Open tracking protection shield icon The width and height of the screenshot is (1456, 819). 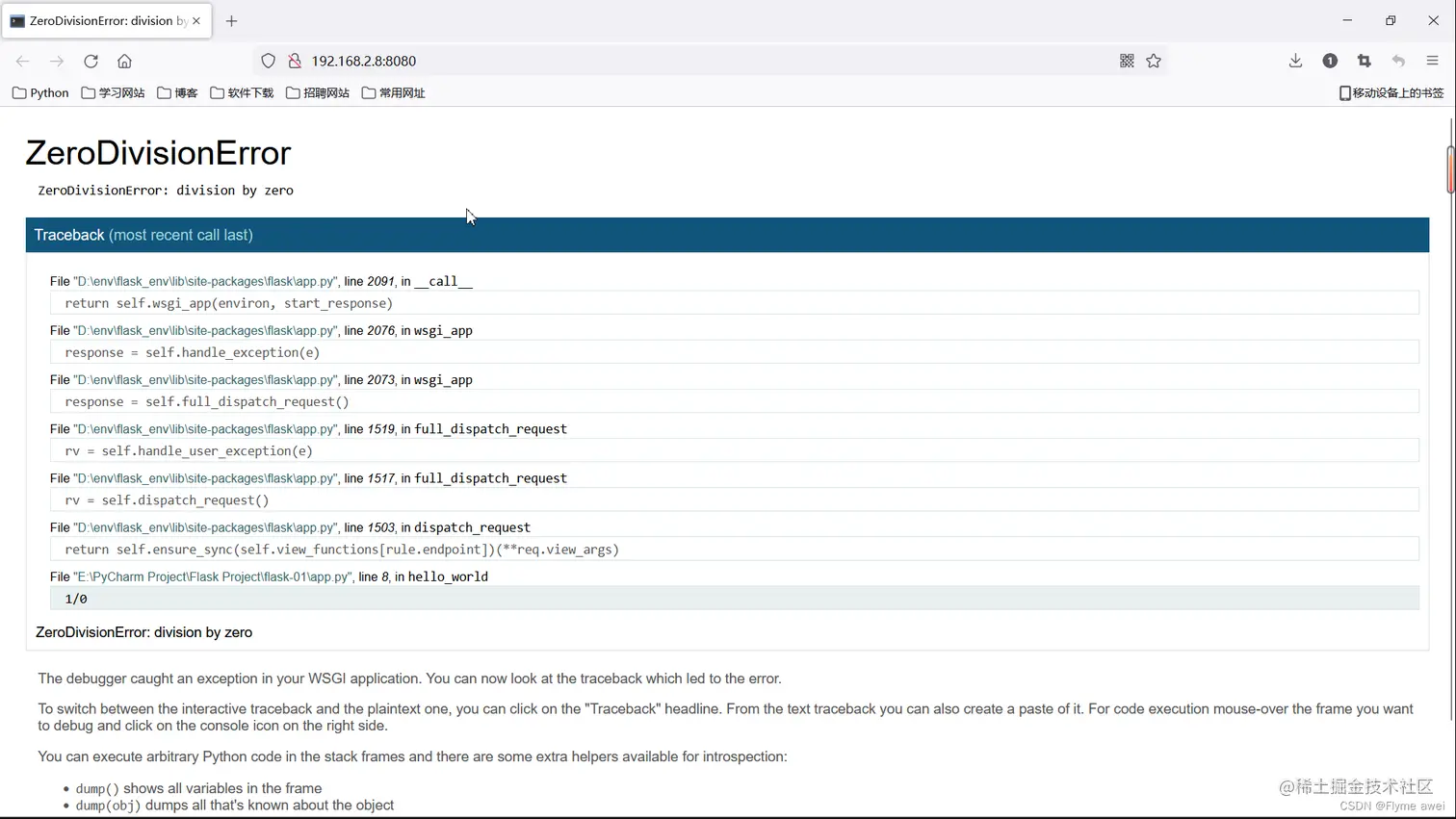click(269, 61)
